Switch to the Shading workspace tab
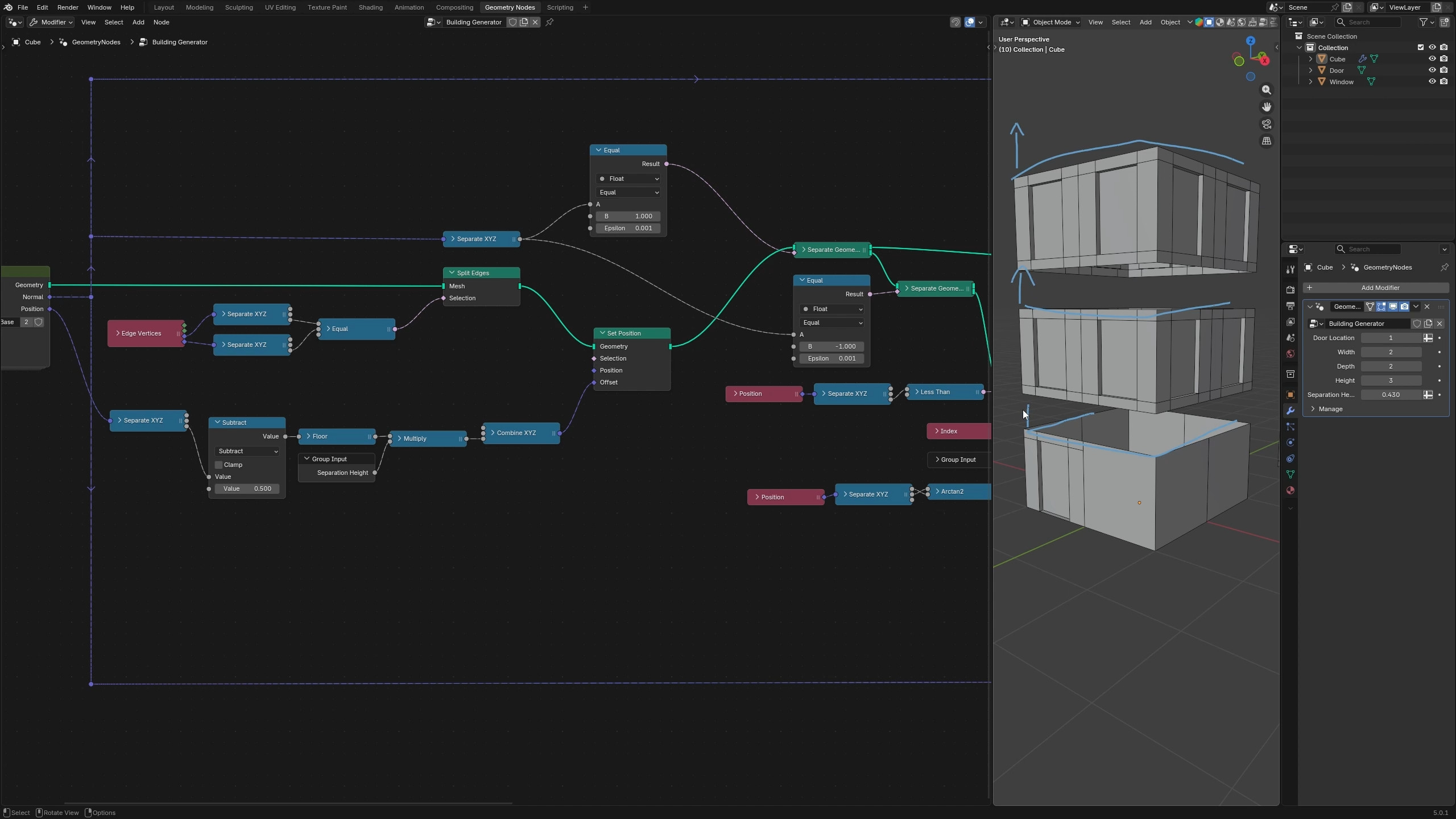1456x819 pixels. [370, 7]
